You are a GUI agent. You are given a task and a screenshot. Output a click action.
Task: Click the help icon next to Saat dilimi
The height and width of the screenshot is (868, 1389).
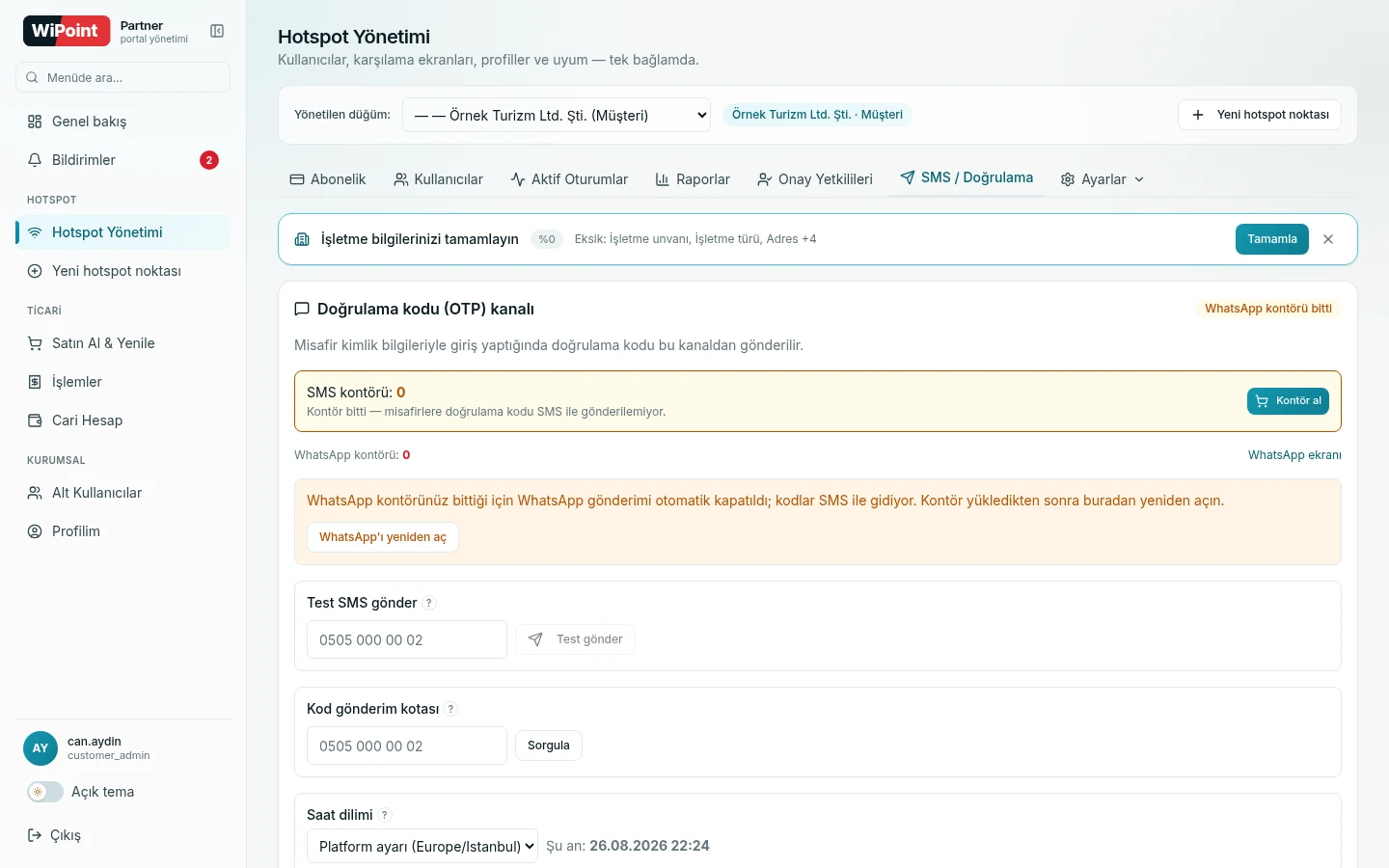[385, 815]
